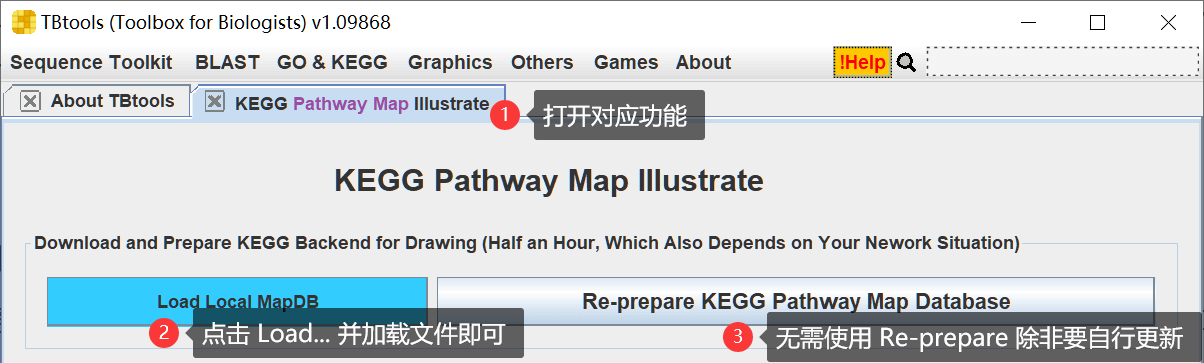
Task: Minimize the TBtools window
Action: (1029, 22)
